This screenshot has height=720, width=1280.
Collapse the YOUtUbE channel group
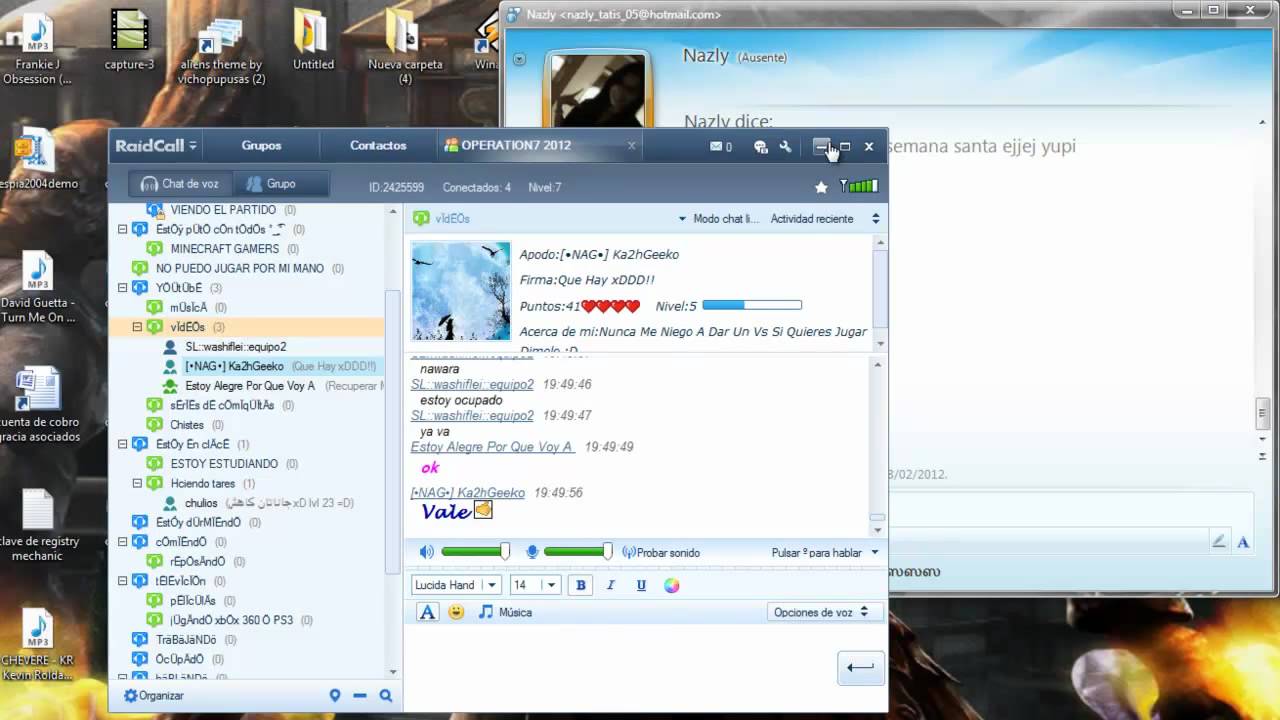123,288
